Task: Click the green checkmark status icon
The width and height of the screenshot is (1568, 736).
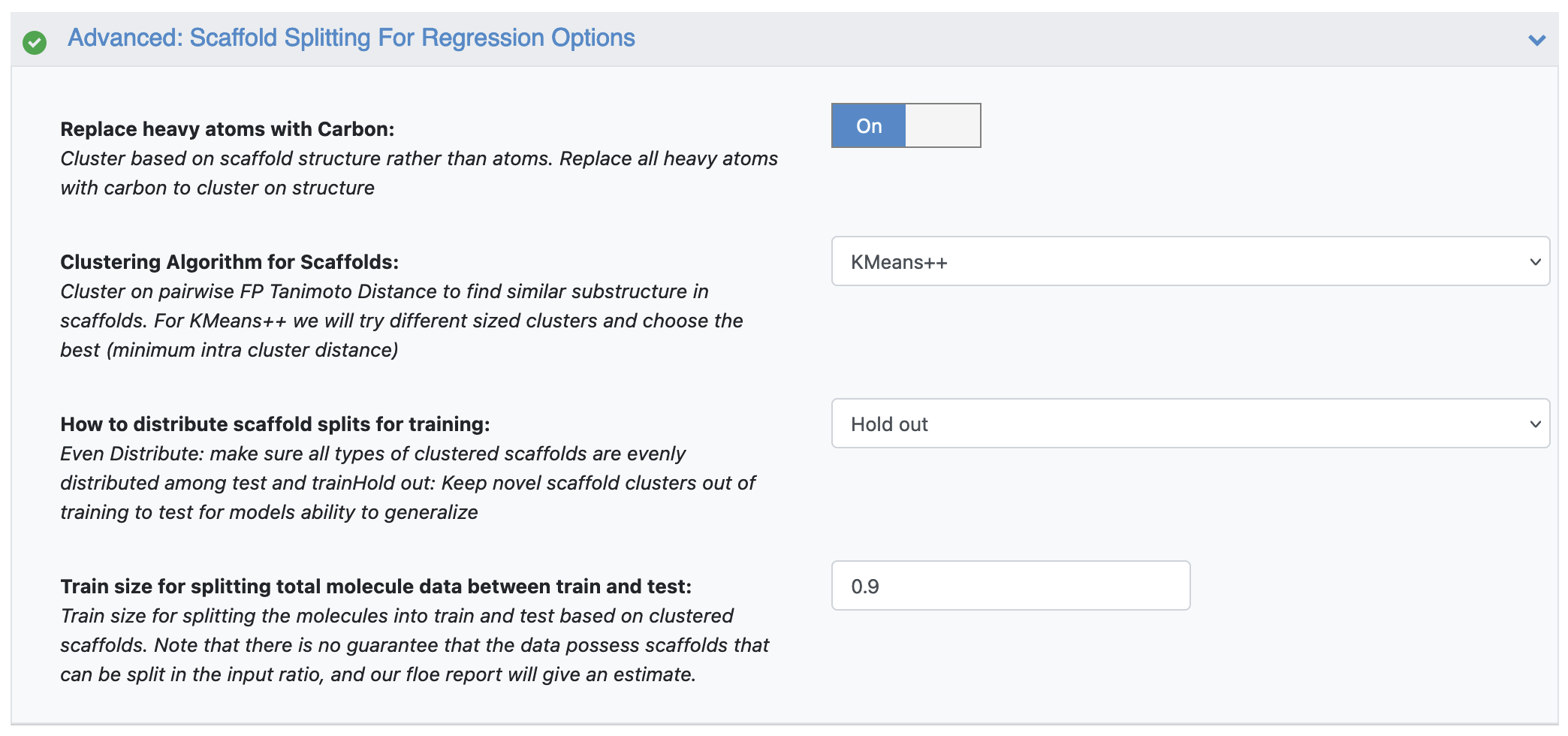Action: click(35, 43)
